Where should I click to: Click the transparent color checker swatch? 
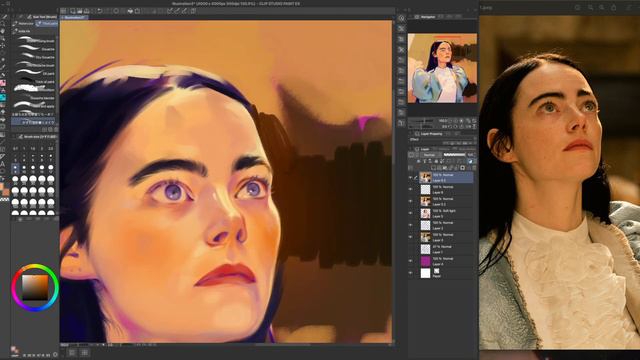[x=4, y=199]
